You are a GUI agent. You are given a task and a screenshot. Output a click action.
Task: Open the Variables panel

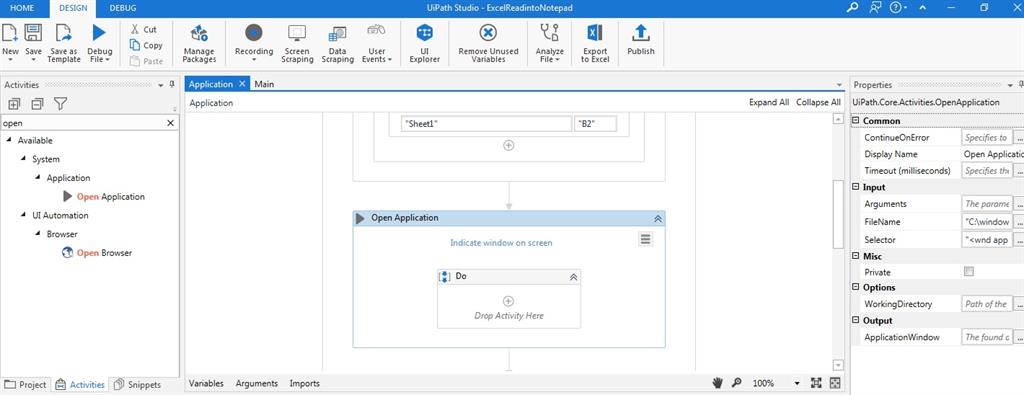pos(206,383)
